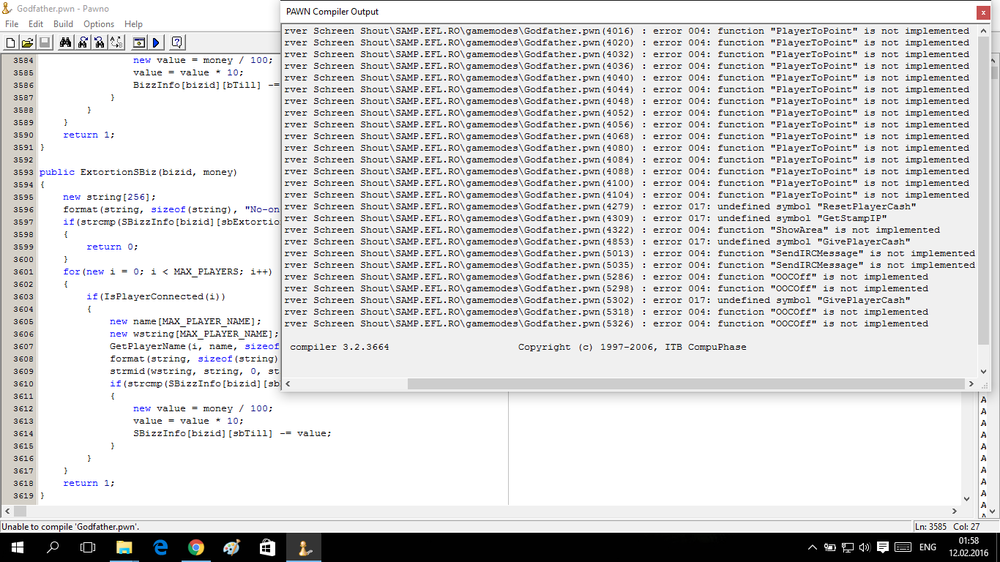
Task: Click the Ln: 3585 status bar indicator
Action: click(930, 527)
